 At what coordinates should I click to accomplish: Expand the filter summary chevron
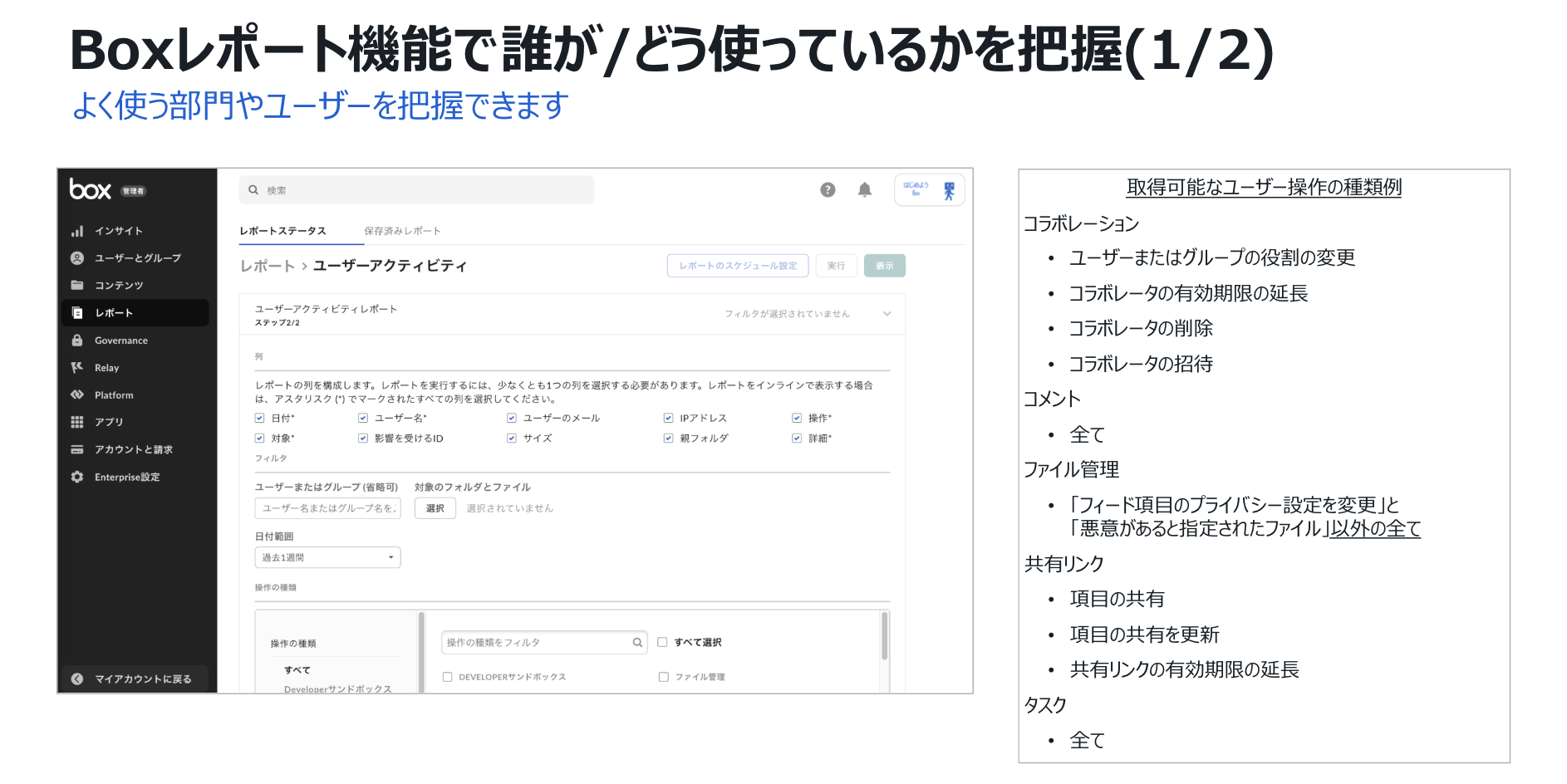coord(887,314)
